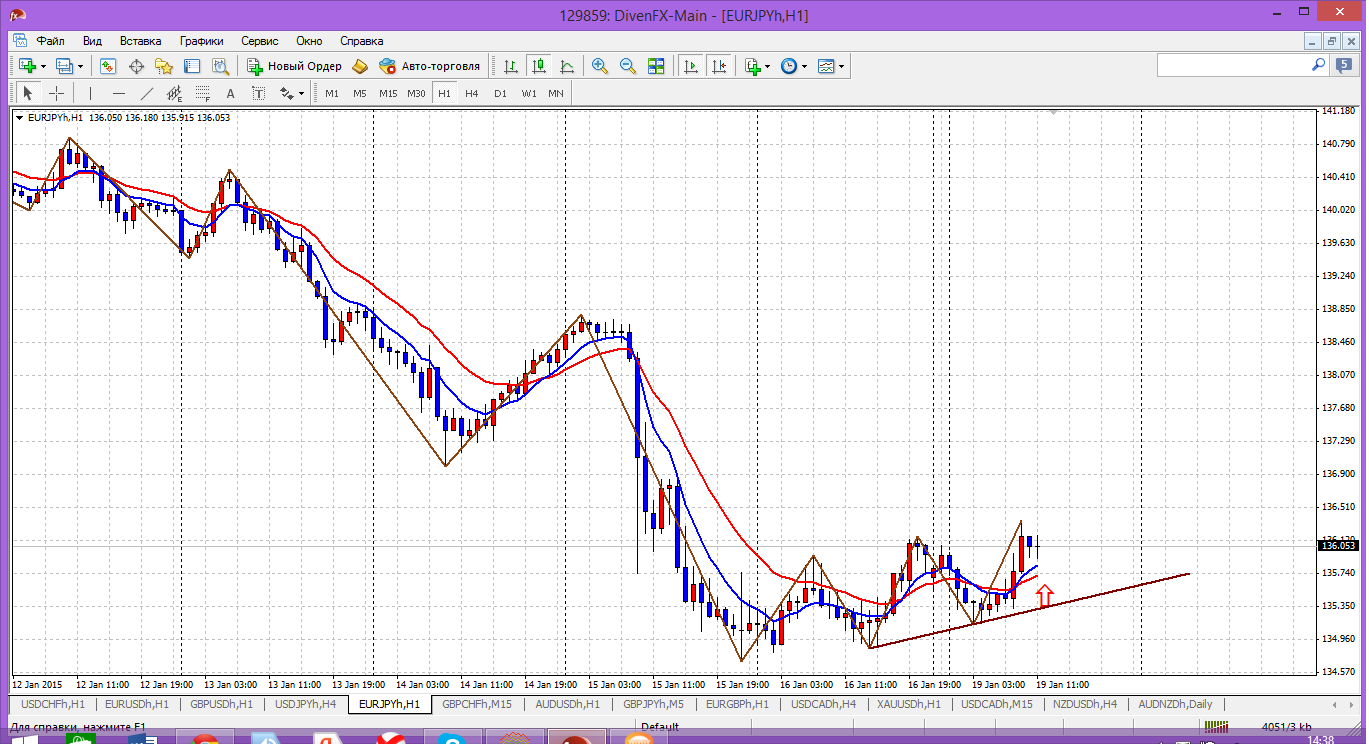Open the periodicity clock dropdown

pyautogui.click(x=804, y=67)
